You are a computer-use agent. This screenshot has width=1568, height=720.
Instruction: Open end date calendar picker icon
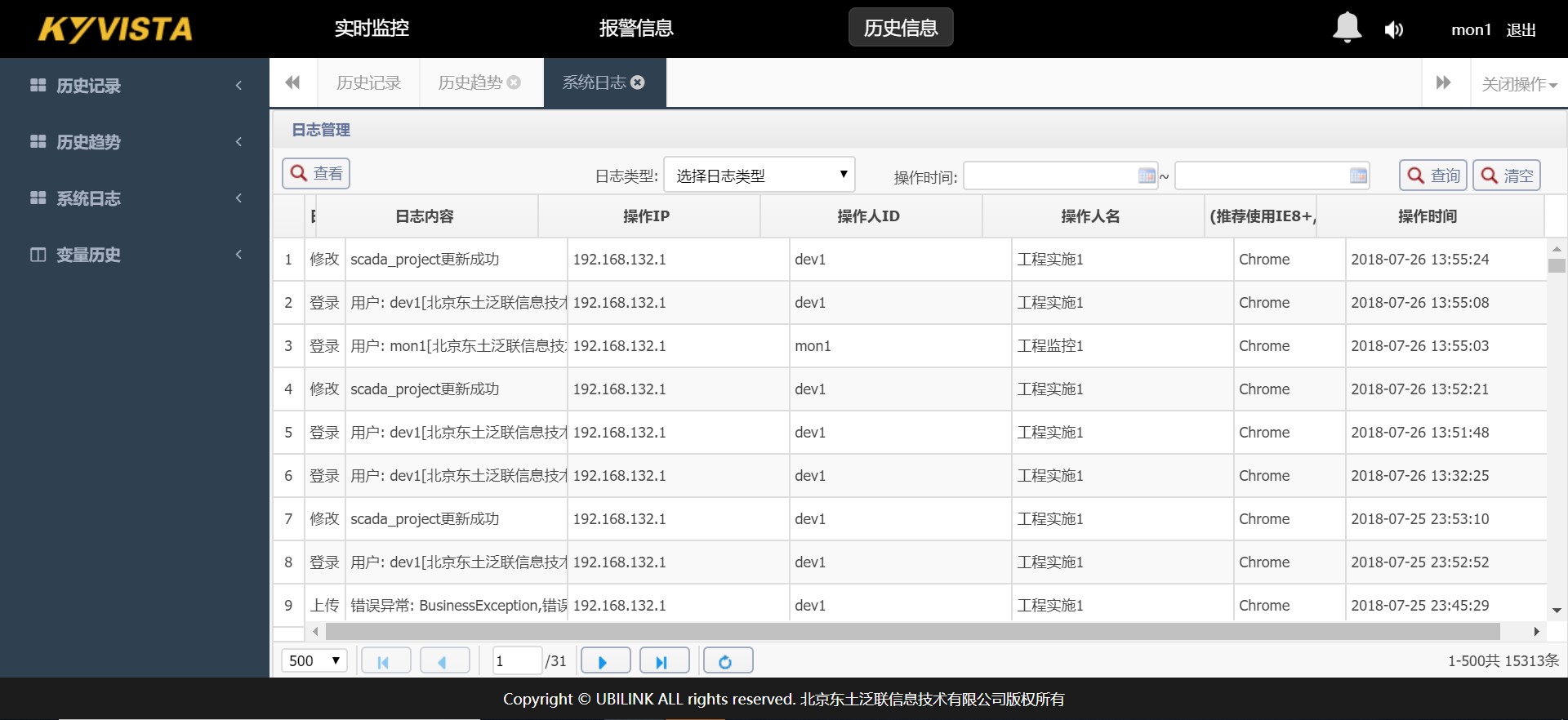pyautogui.click(x=1358, y=176)
